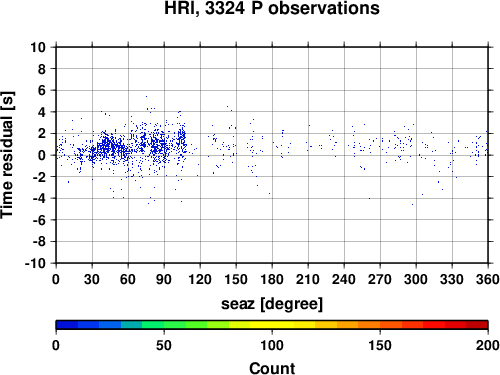Click the green segment near the 50 mark on the colorbar
The width and height of the screenshot is (500, 375).
tap(164, 325)
